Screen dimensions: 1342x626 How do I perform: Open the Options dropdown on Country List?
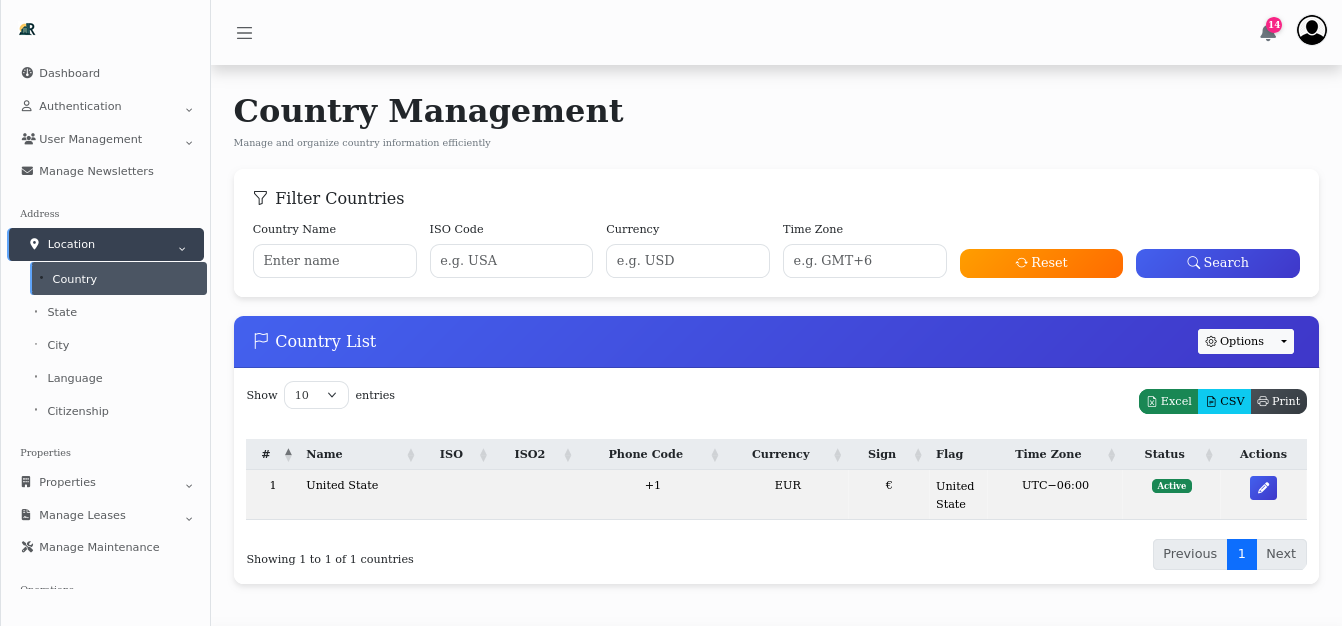[1245, 341]
